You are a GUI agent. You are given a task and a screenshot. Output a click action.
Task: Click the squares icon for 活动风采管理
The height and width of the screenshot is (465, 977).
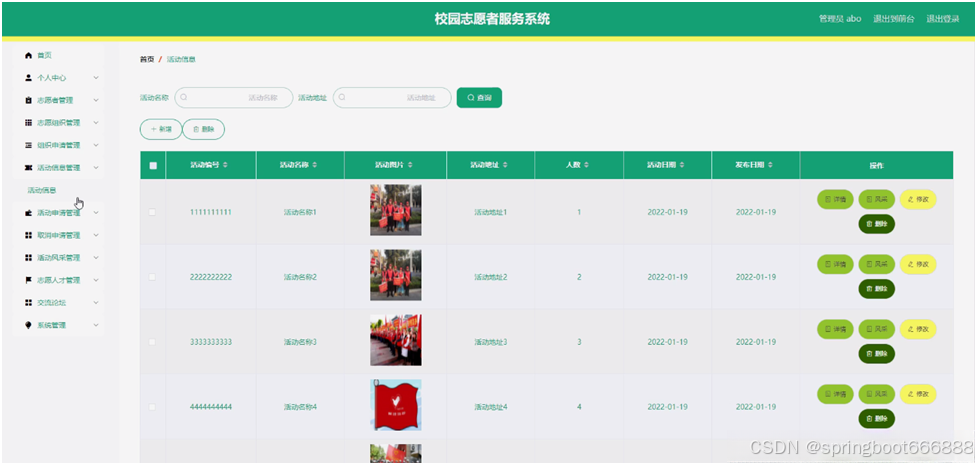coord(28,257)
